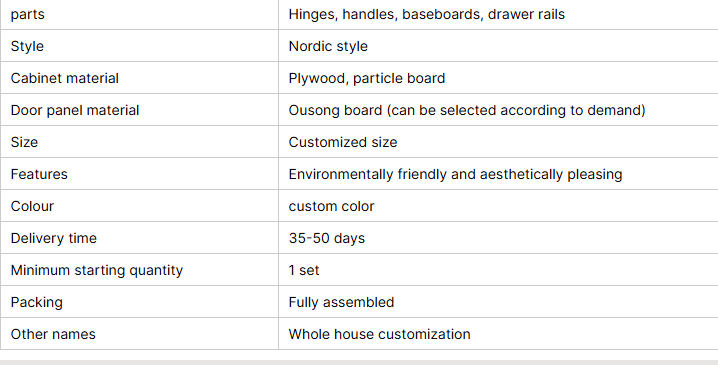Click the 'parts' label cell
The height and width of the screenshot is (365, 718).
pyautogui.click(x=139, y=15)
